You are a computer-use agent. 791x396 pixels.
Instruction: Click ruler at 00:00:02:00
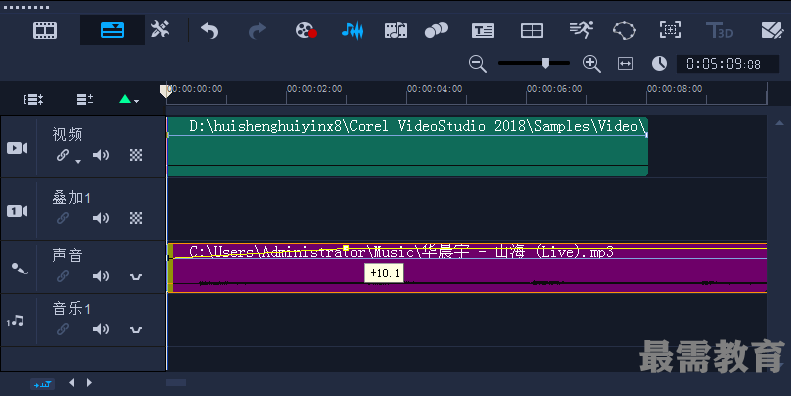coord(314,89)
